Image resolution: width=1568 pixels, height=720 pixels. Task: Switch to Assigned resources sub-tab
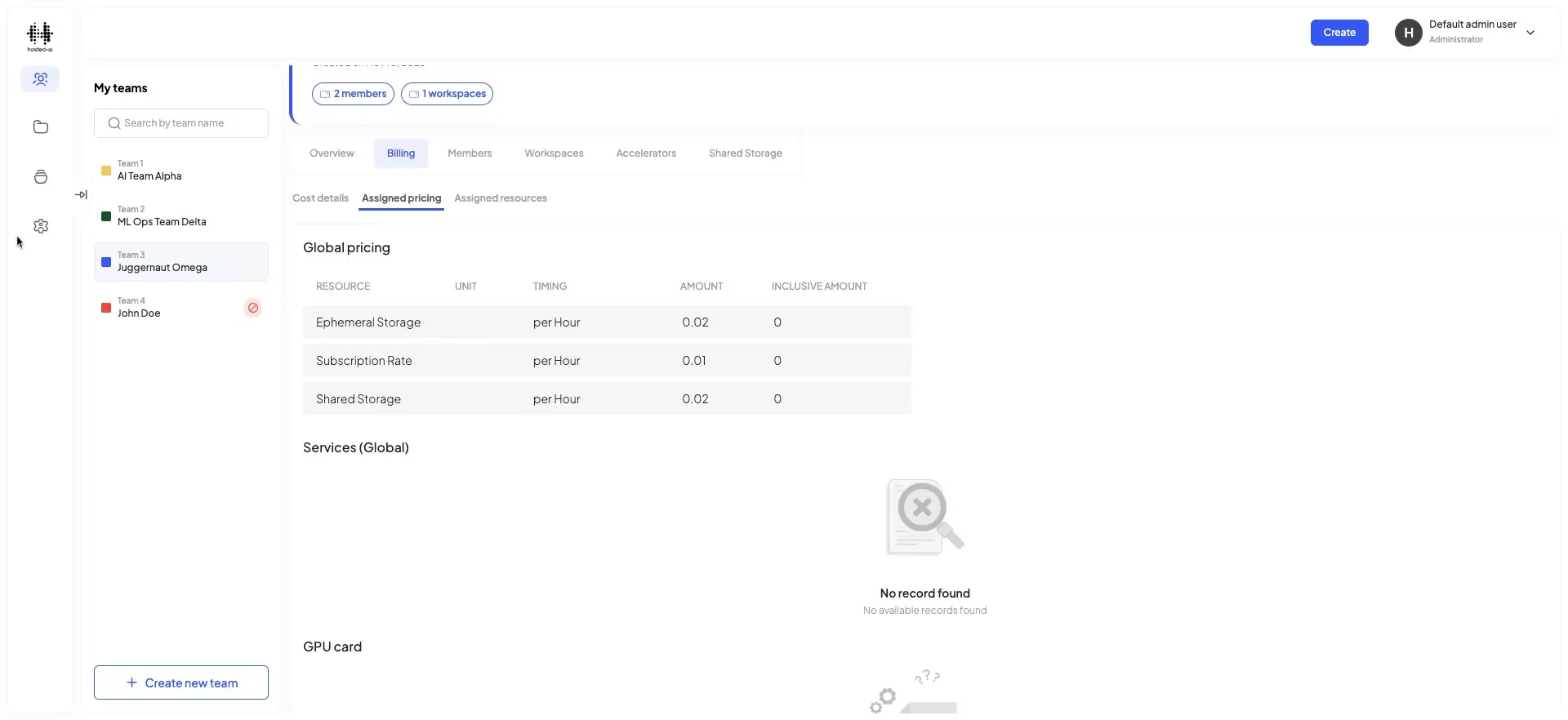pyautogui.click(x=501, y=198)
